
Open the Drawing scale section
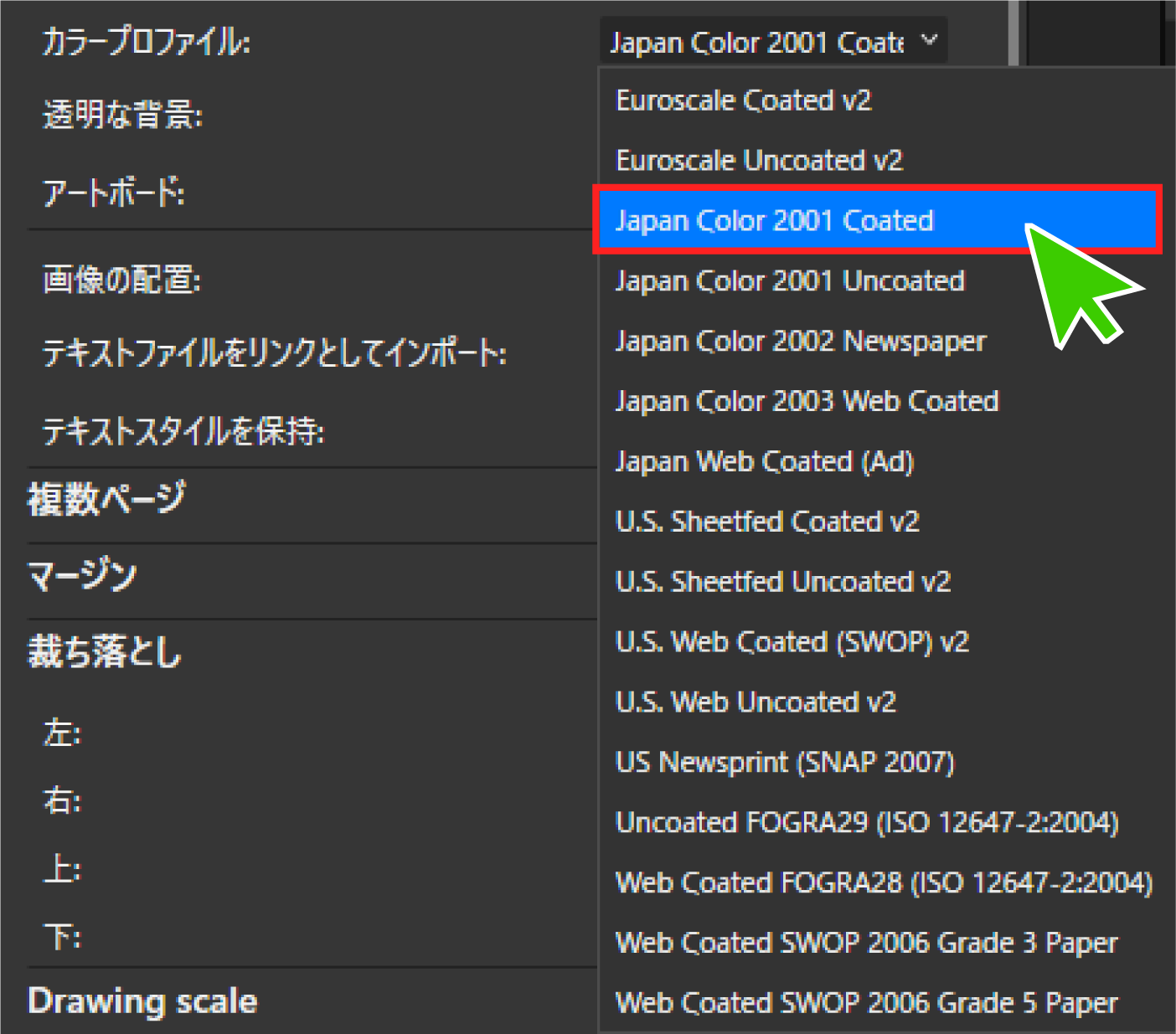pos(142,1001)
